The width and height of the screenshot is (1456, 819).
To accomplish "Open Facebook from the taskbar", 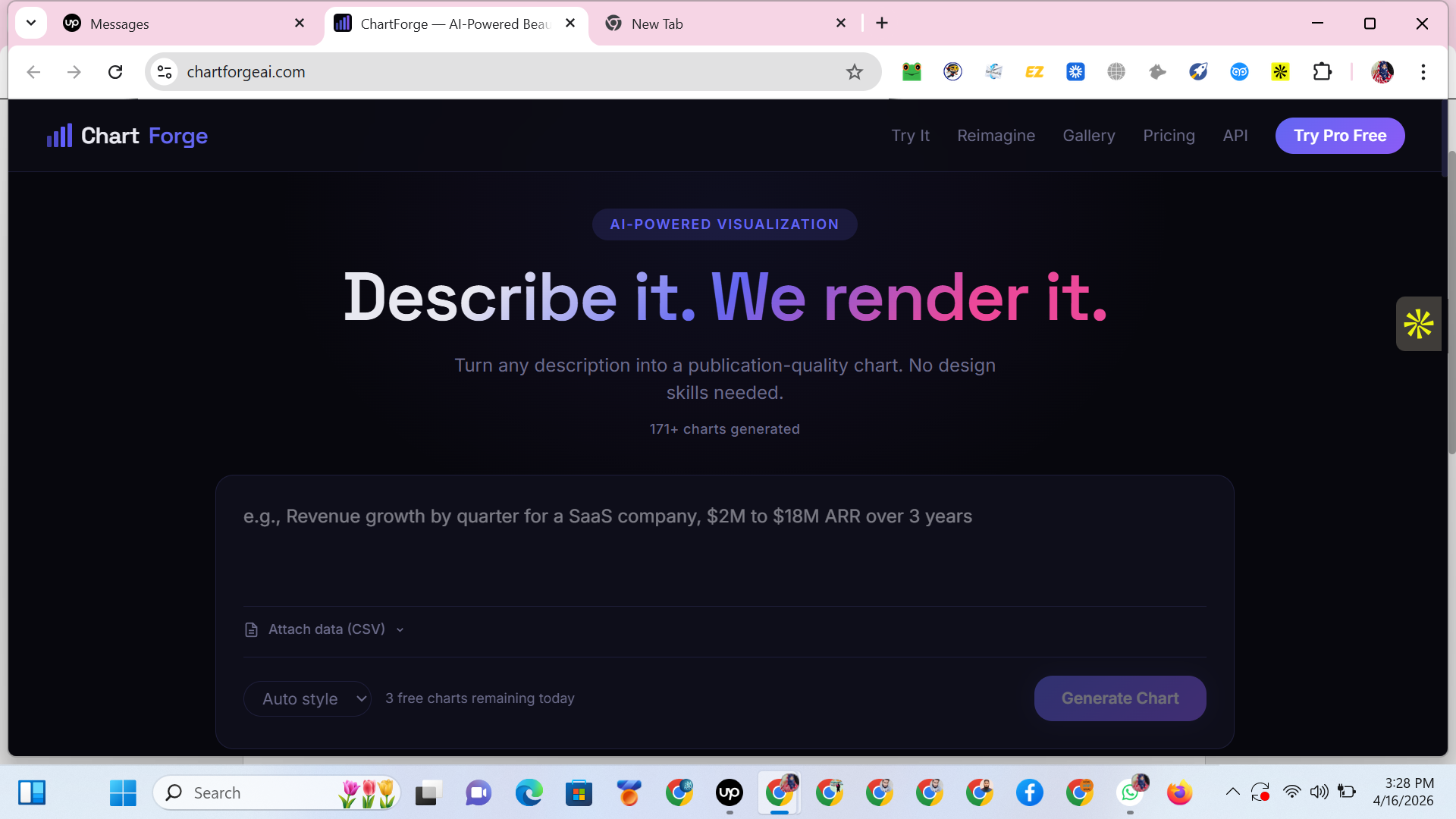I will pos(1029,793).
